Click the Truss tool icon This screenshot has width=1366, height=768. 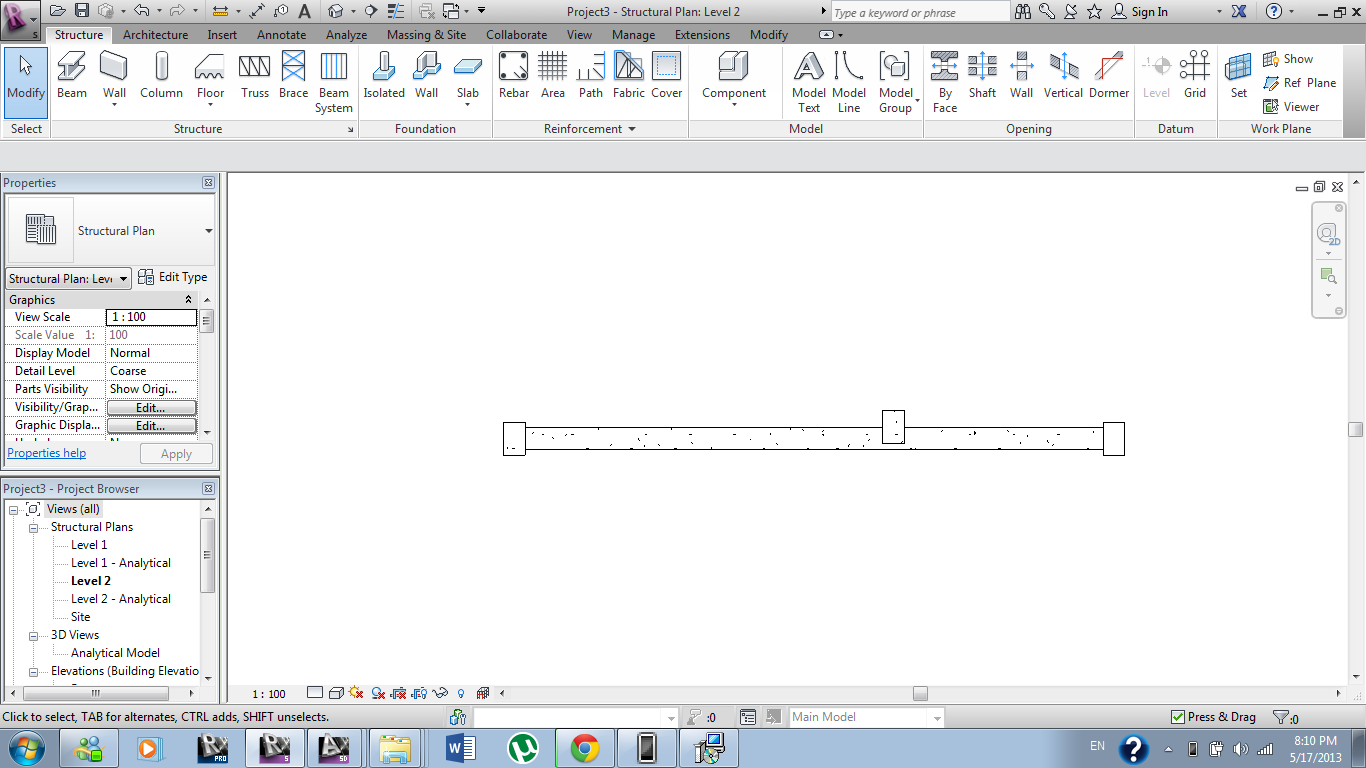pos(255,76)
